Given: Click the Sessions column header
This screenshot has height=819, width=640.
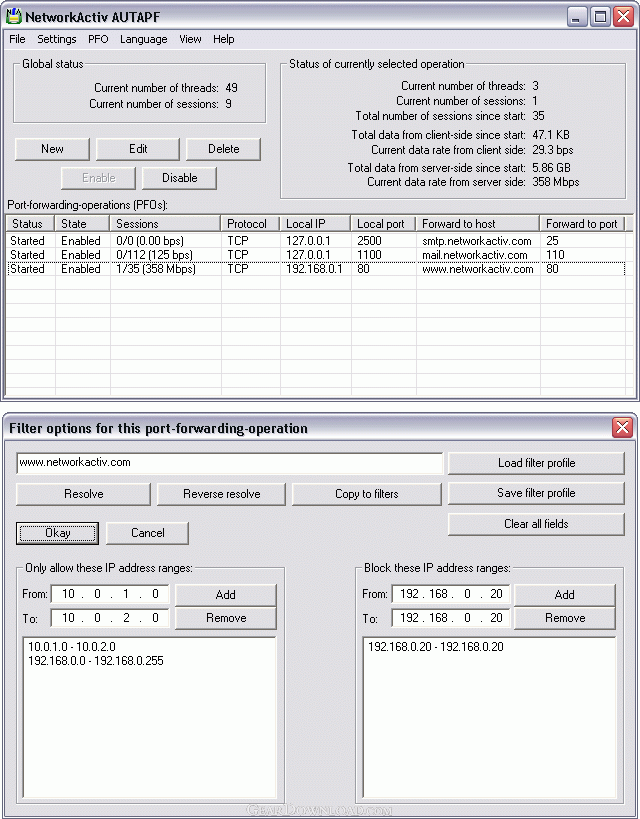Looking at the screenshot, I should [x=165, y=224].
